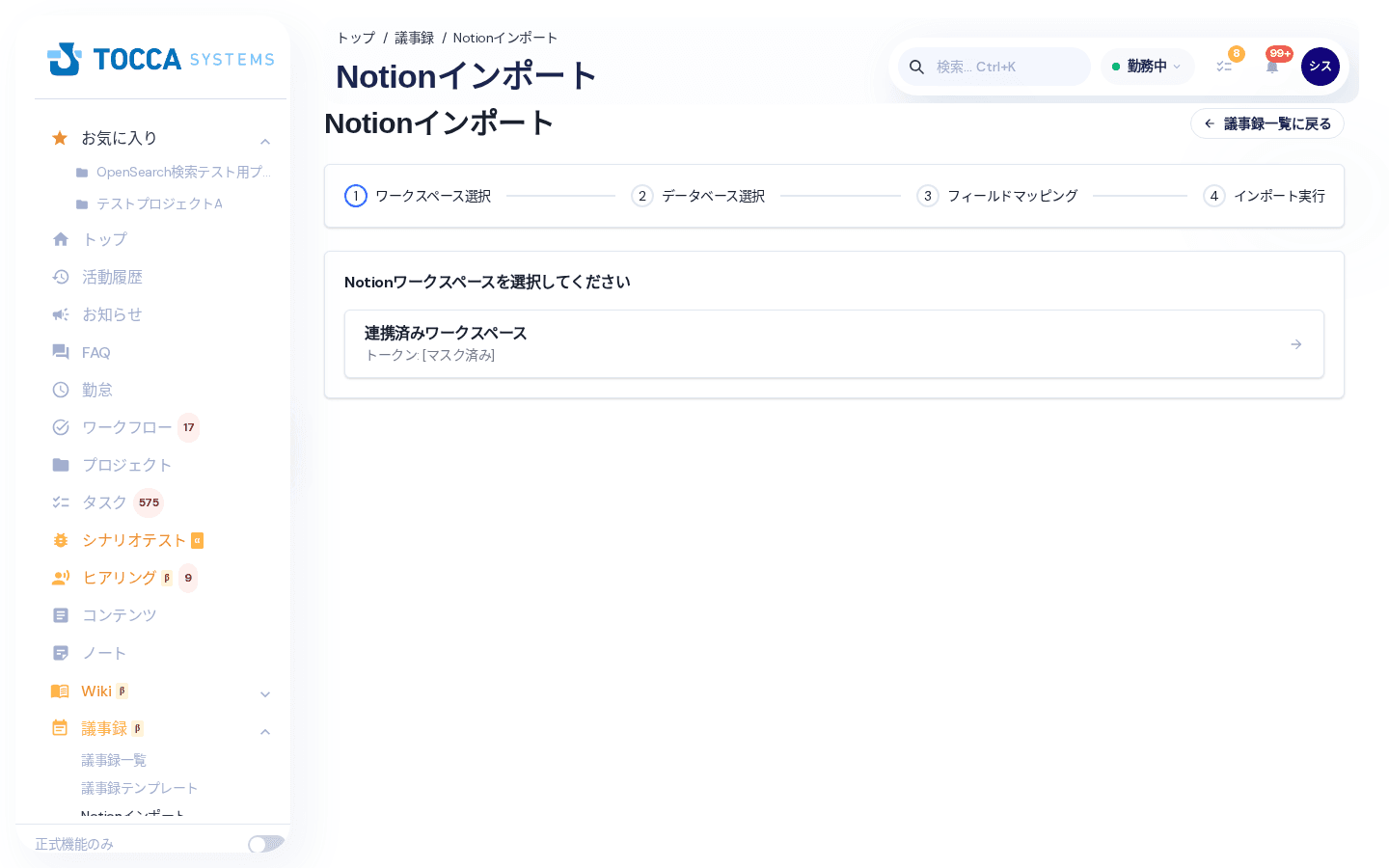1389x868 pixels.
Task: Select step 1 ワークスペース選択
Action: [418, 196]
